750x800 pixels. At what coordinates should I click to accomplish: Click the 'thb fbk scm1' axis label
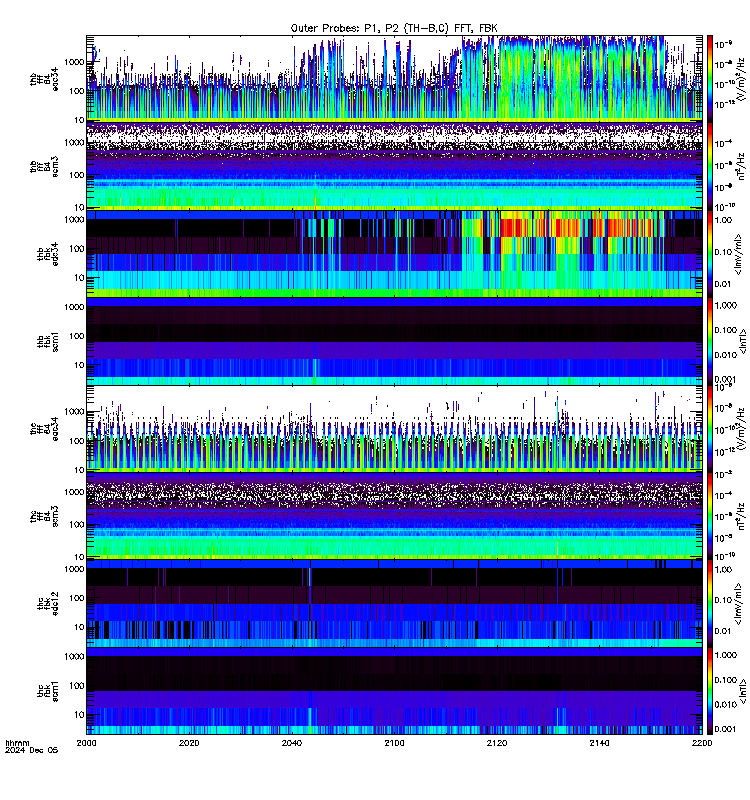tap(48, 341)
